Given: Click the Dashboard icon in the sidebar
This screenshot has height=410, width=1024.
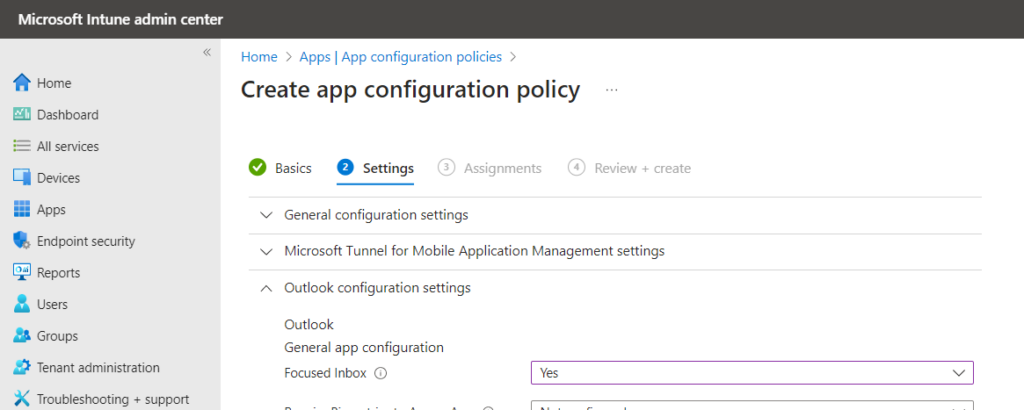Looking at the screenshot, I should click(x=22, y=114).
